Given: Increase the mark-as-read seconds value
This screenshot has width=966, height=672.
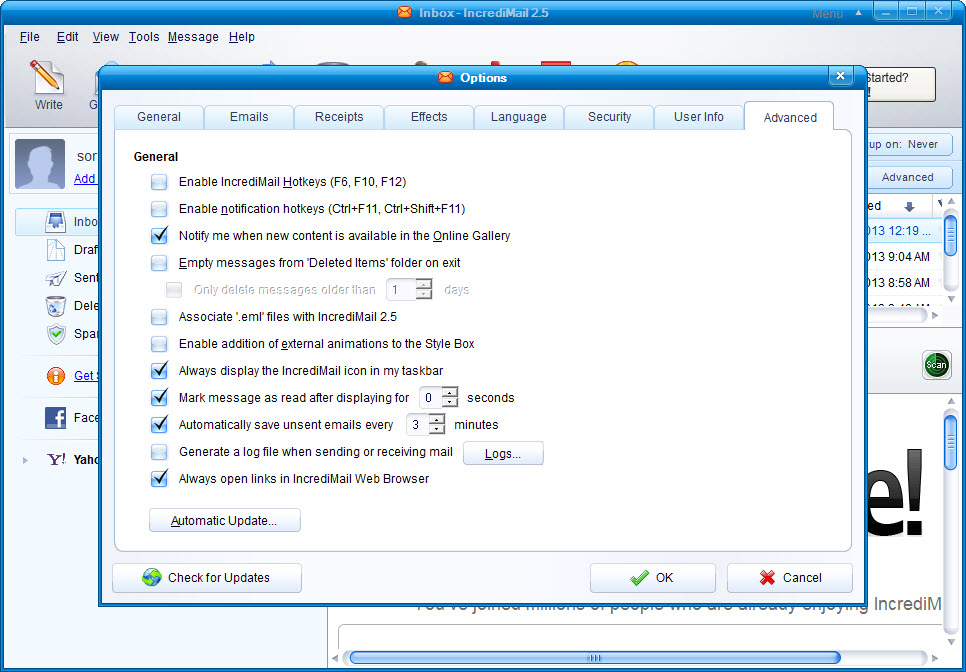Looking at the screenshot, I should pos(450,392).
